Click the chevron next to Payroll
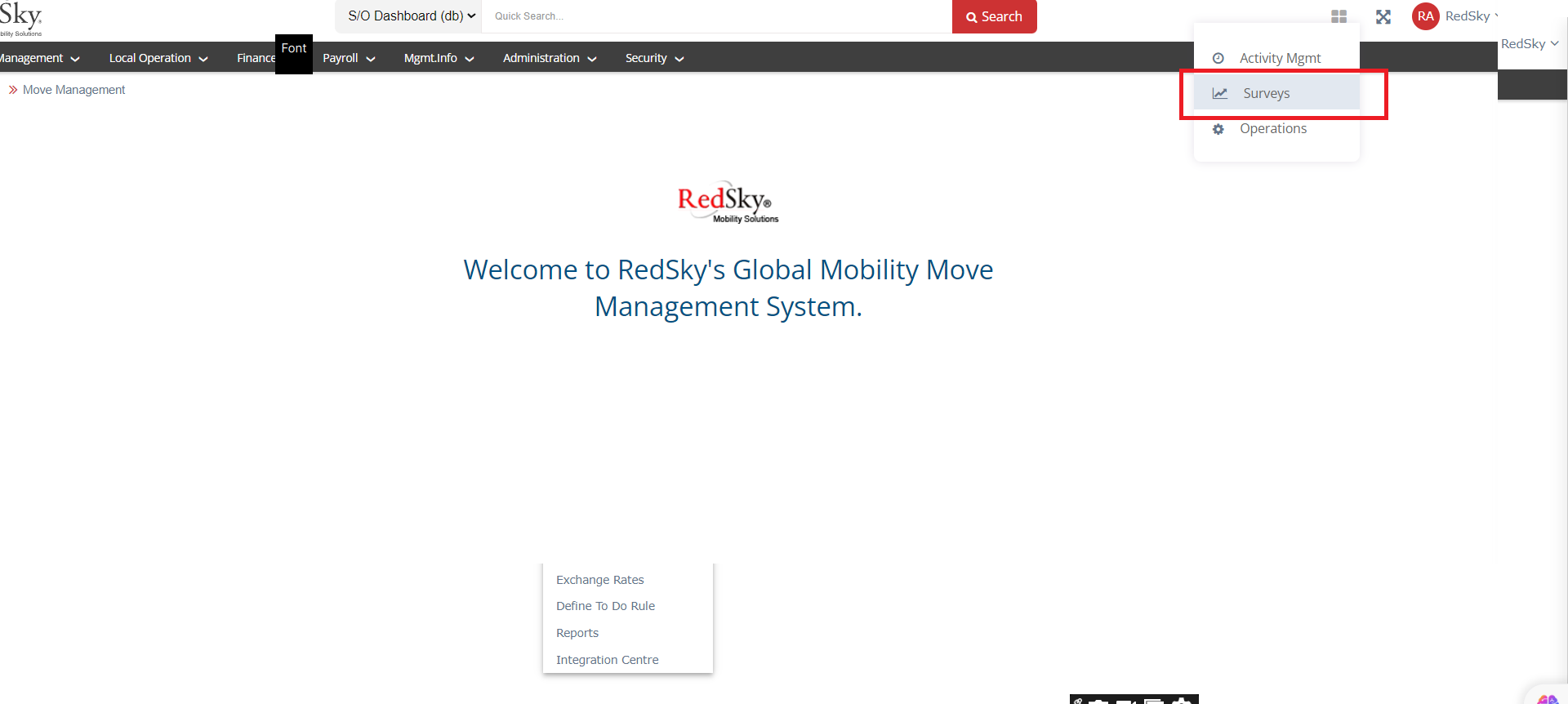 tap(371, 59)
